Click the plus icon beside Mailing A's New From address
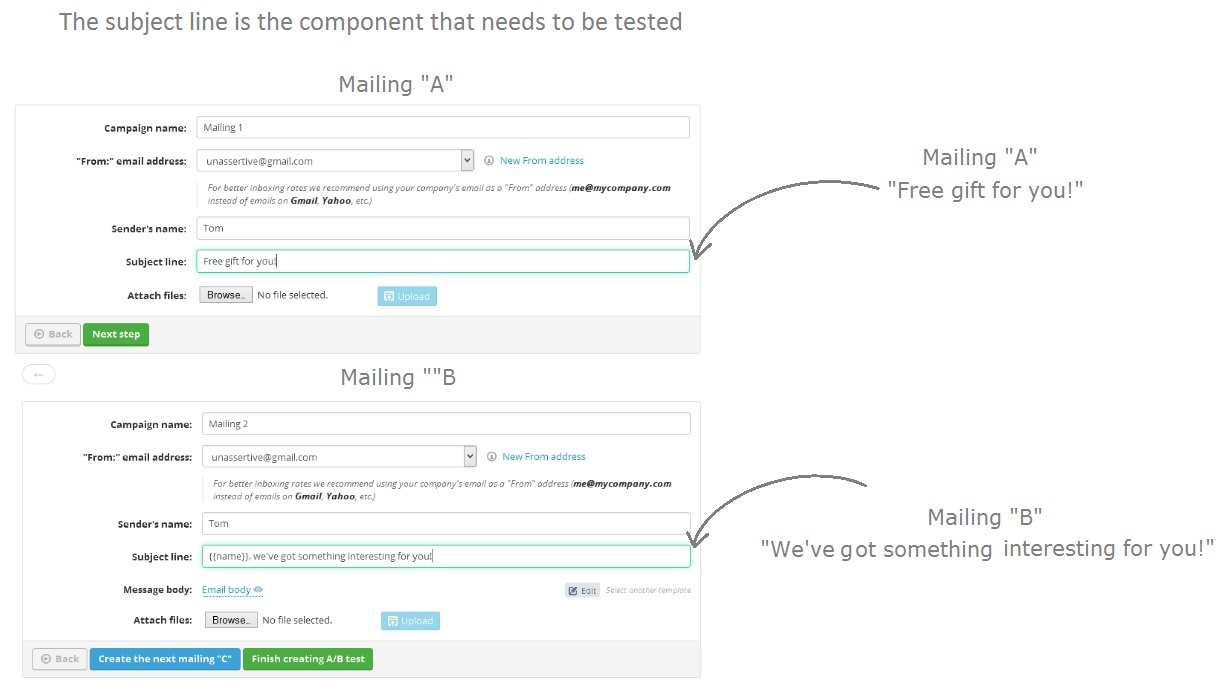 point(489,161)
